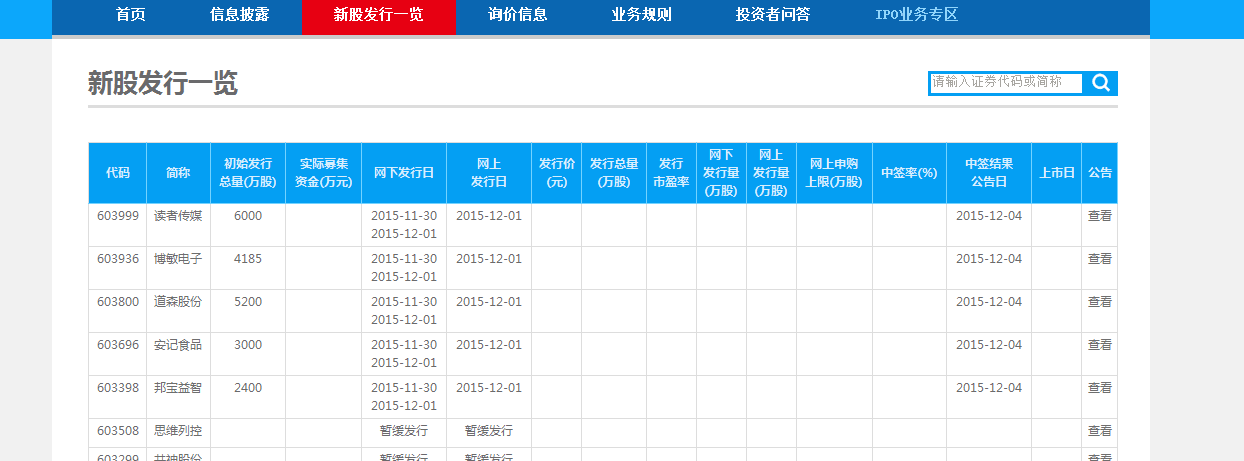Click the 网下发行日 column header

tap(404, 173)
